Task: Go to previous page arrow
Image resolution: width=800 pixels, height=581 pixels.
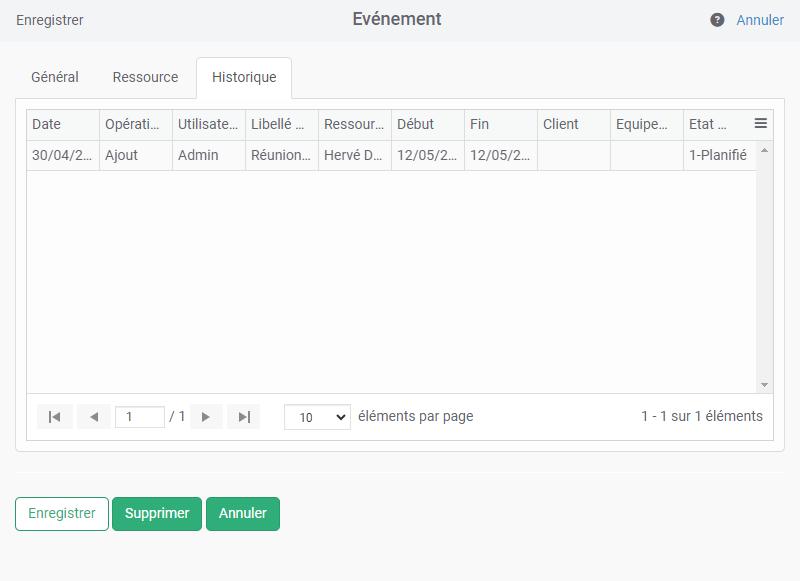Action: pos(93,417)
